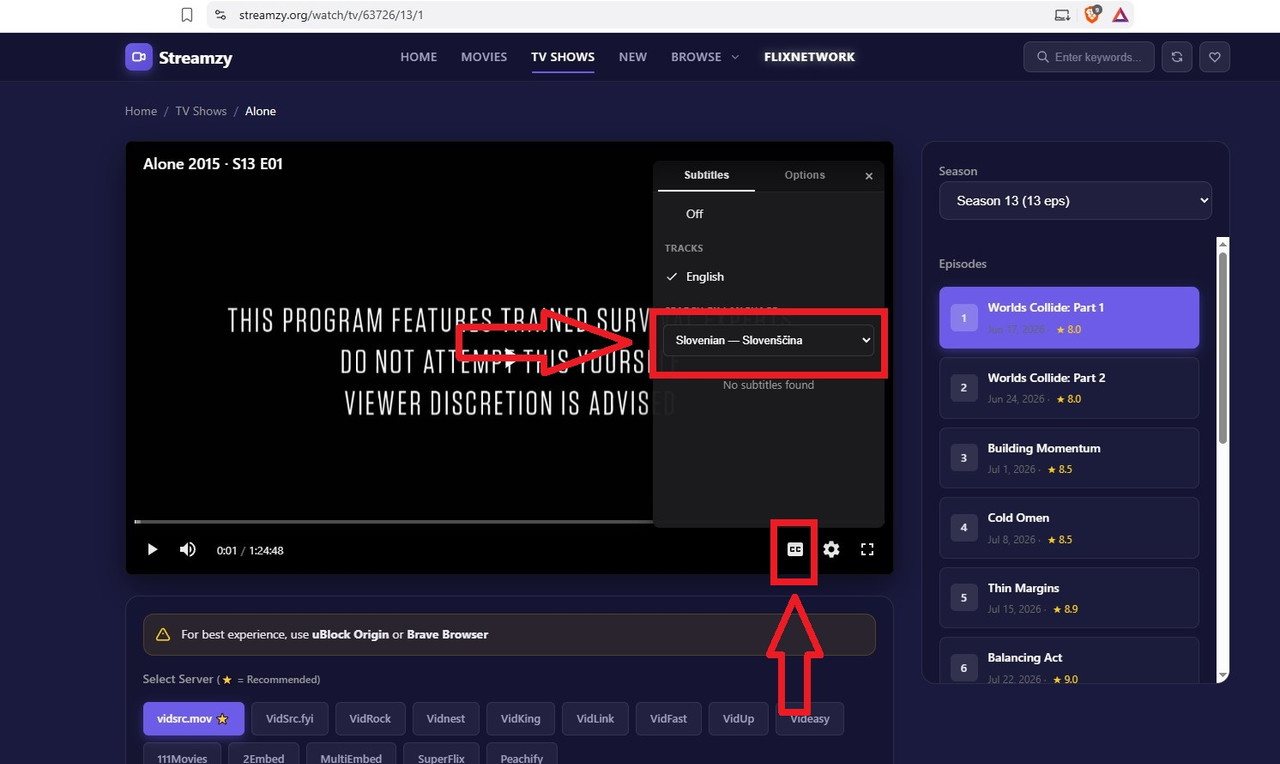The width and height of the screenshot is (1280, 764).
Task: Select episode 1 Worlds Collide: Part 1
Action: click(1069, 318)
